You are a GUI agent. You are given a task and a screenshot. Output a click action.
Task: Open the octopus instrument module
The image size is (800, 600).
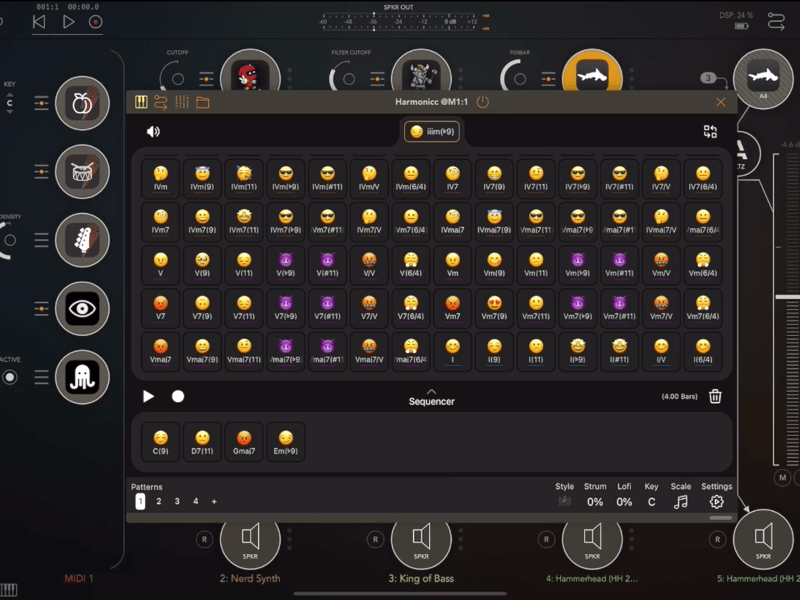[82, 377]
